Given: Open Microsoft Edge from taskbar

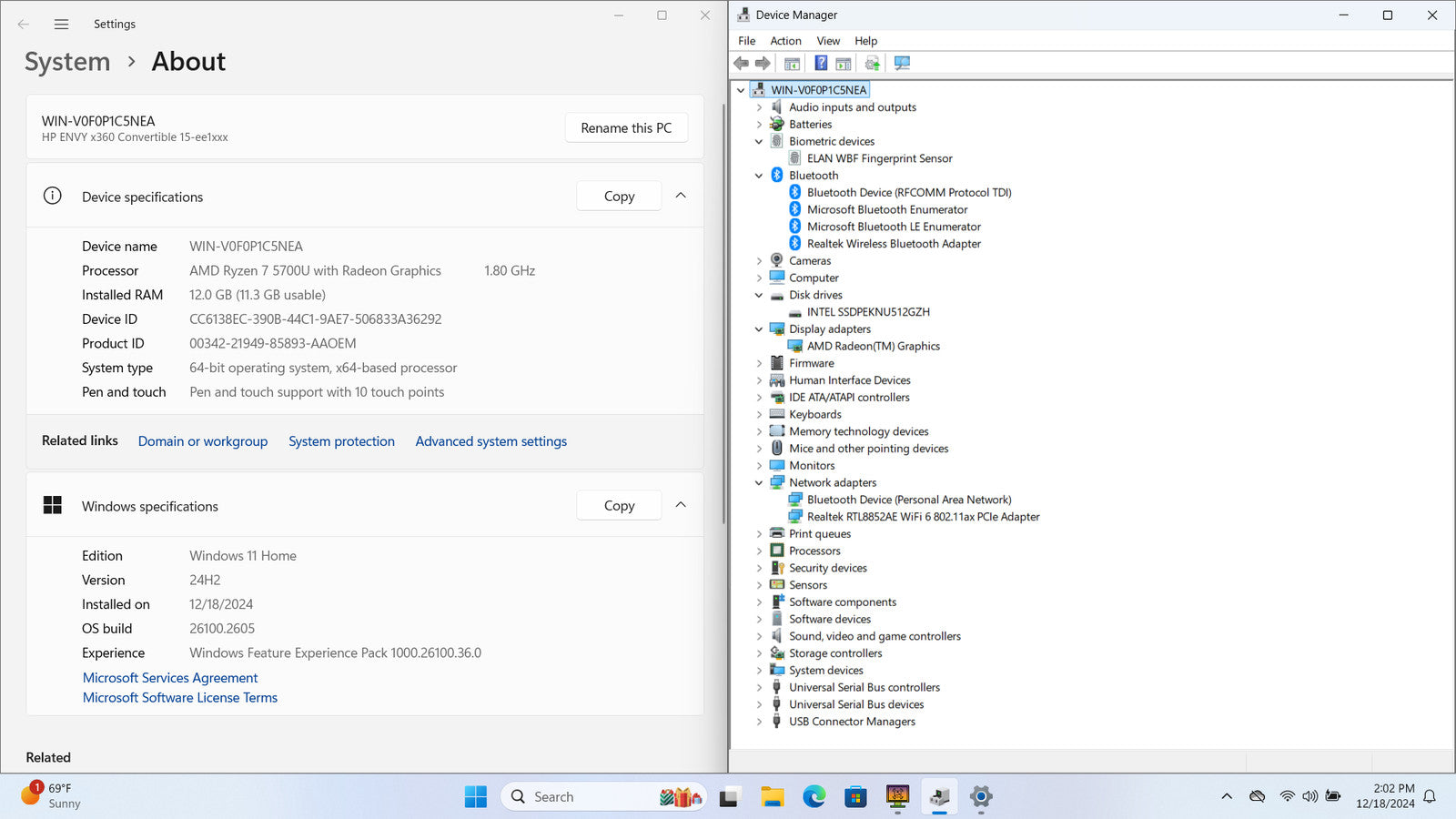Looking at the screenshot, I should click(814, 797).
